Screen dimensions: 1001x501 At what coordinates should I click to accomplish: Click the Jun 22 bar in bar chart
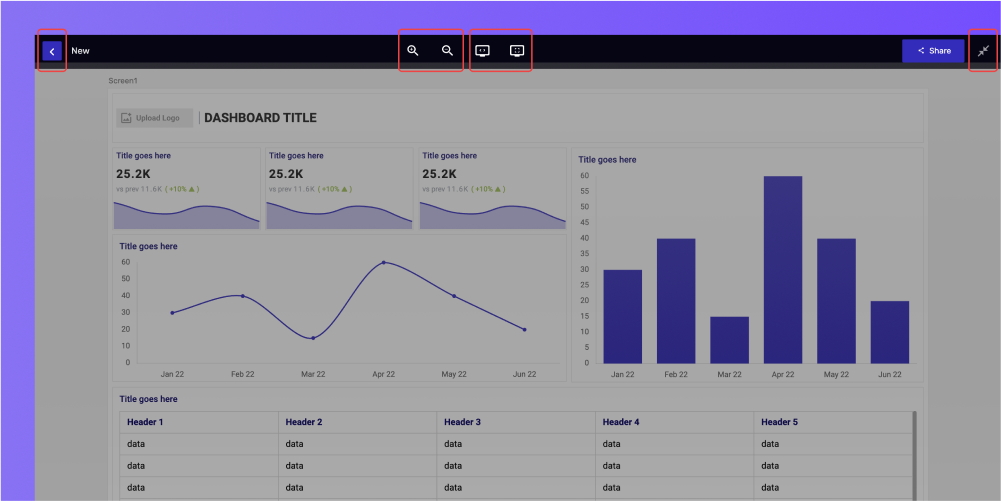[890, 333]
